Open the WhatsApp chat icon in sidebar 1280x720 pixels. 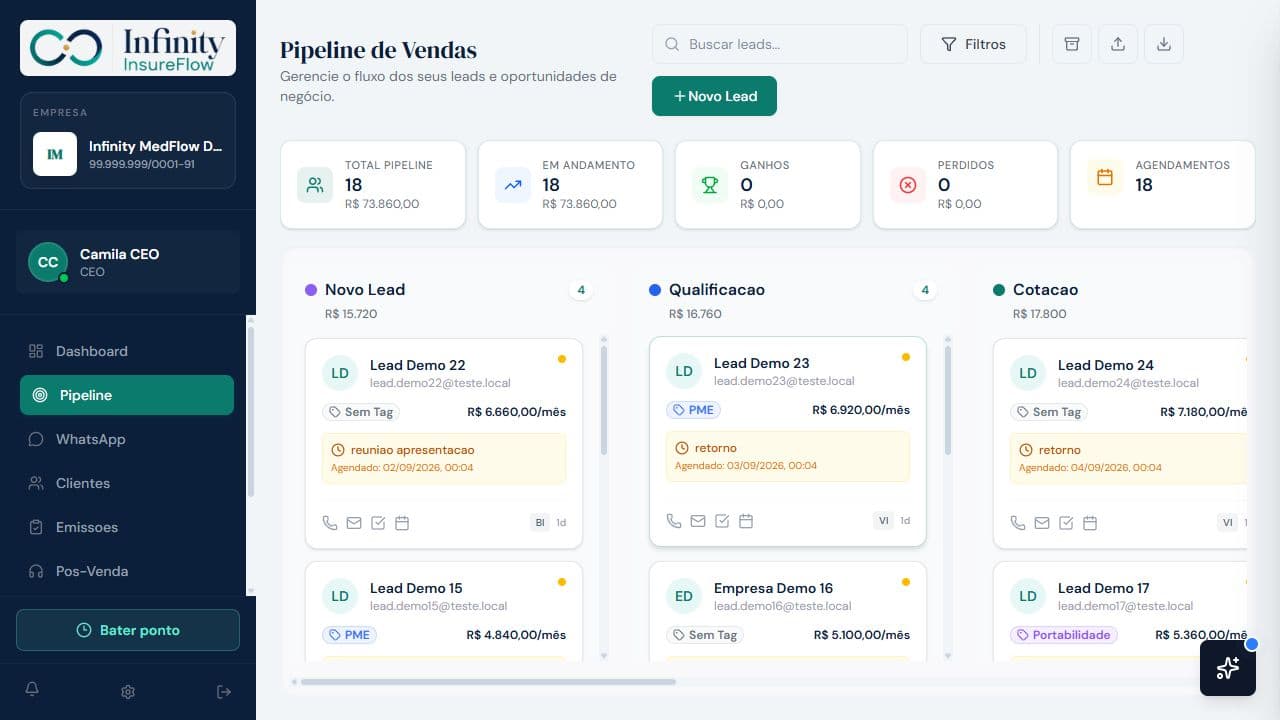(36, 439)
